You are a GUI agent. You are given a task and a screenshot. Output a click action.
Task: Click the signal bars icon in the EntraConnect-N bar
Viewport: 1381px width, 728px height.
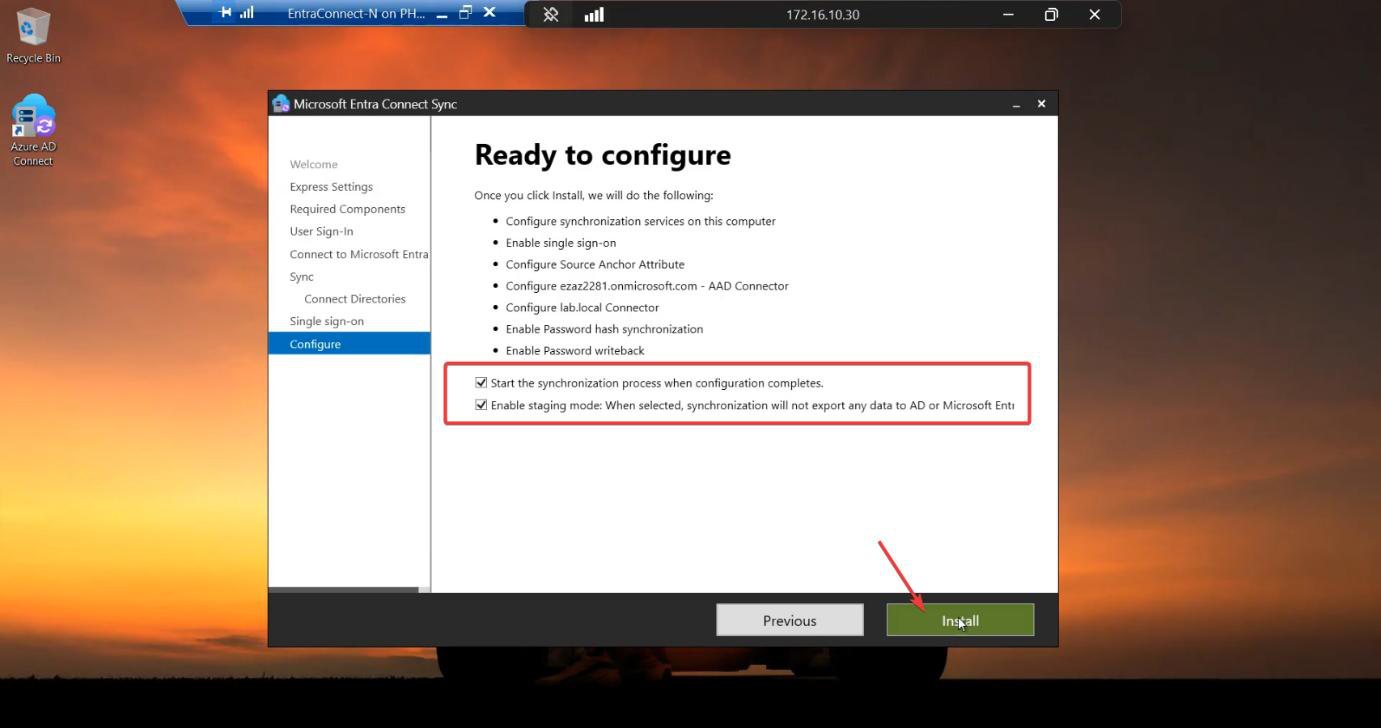pyautogui.click(x=247, y=13)
